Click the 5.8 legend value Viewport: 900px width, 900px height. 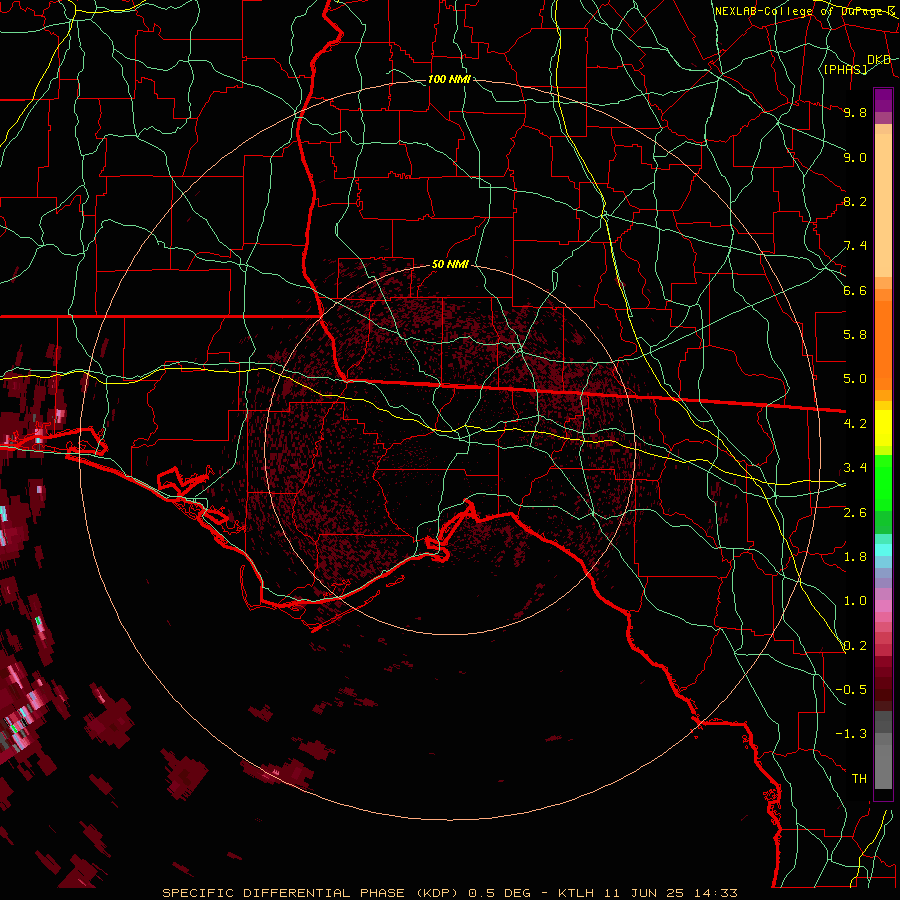855,335
